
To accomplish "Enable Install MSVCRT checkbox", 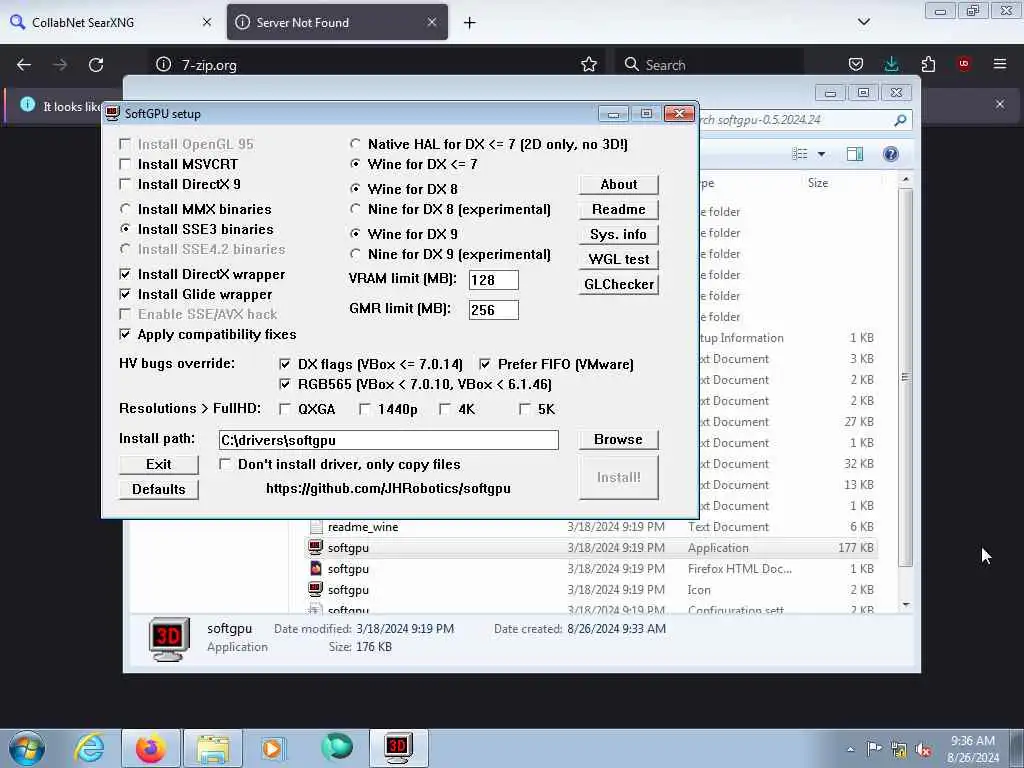I will pos(125,164).
